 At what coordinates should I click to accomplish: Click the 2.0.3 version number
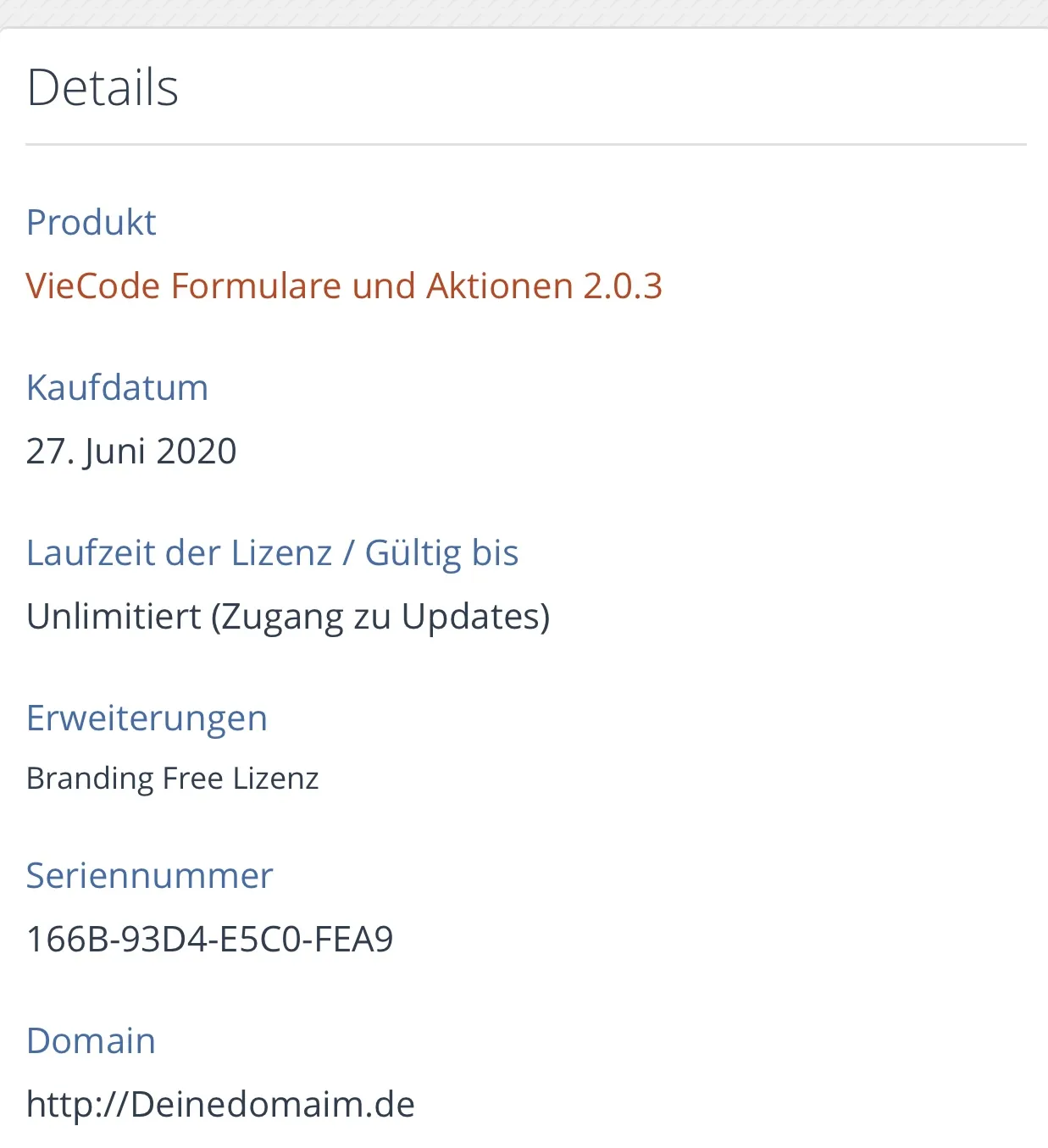pos(623,286)
